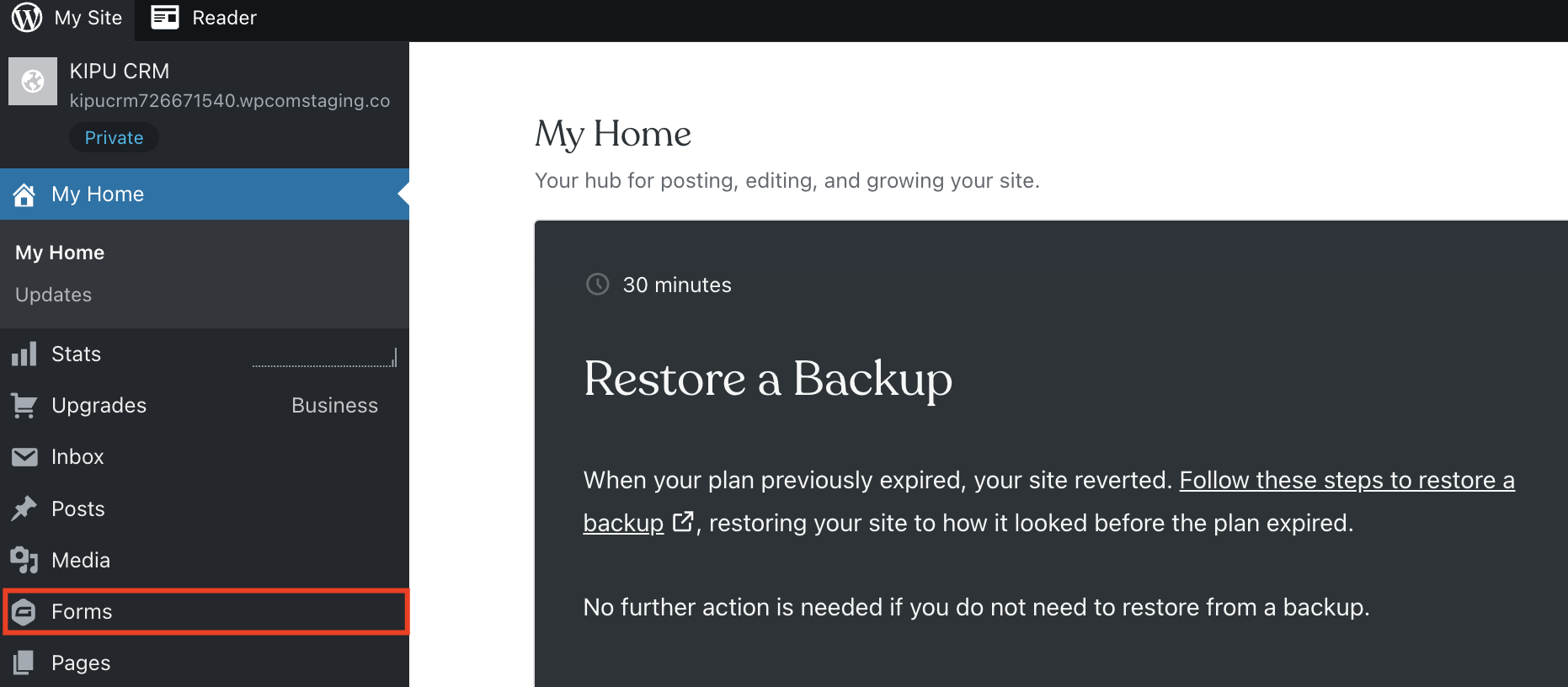Click the KIPU CRM site globe icon
The image size is (1568, 687).
(33, 82)
